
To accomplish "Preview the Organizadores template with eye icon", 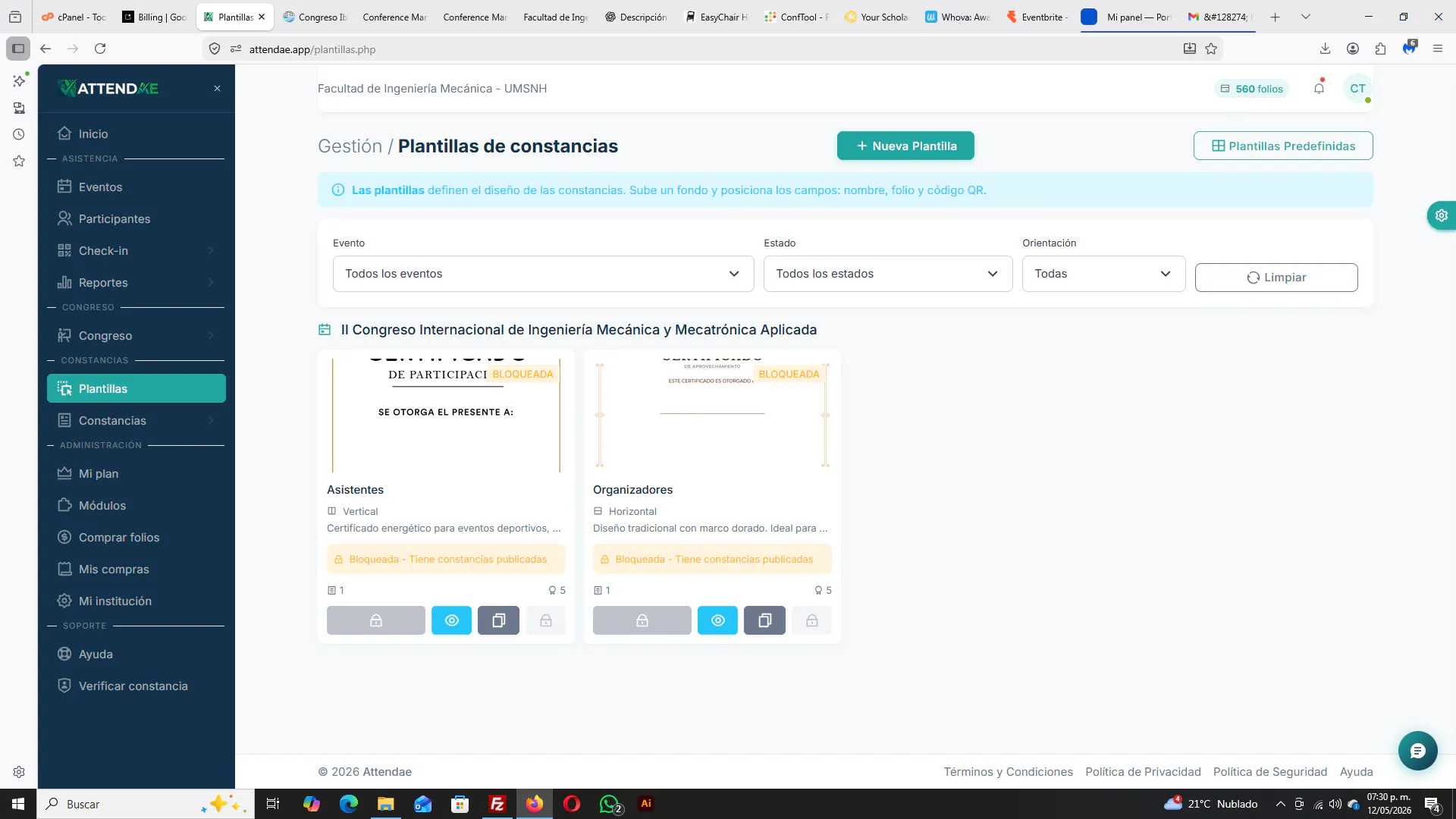I will click(717, 620).
